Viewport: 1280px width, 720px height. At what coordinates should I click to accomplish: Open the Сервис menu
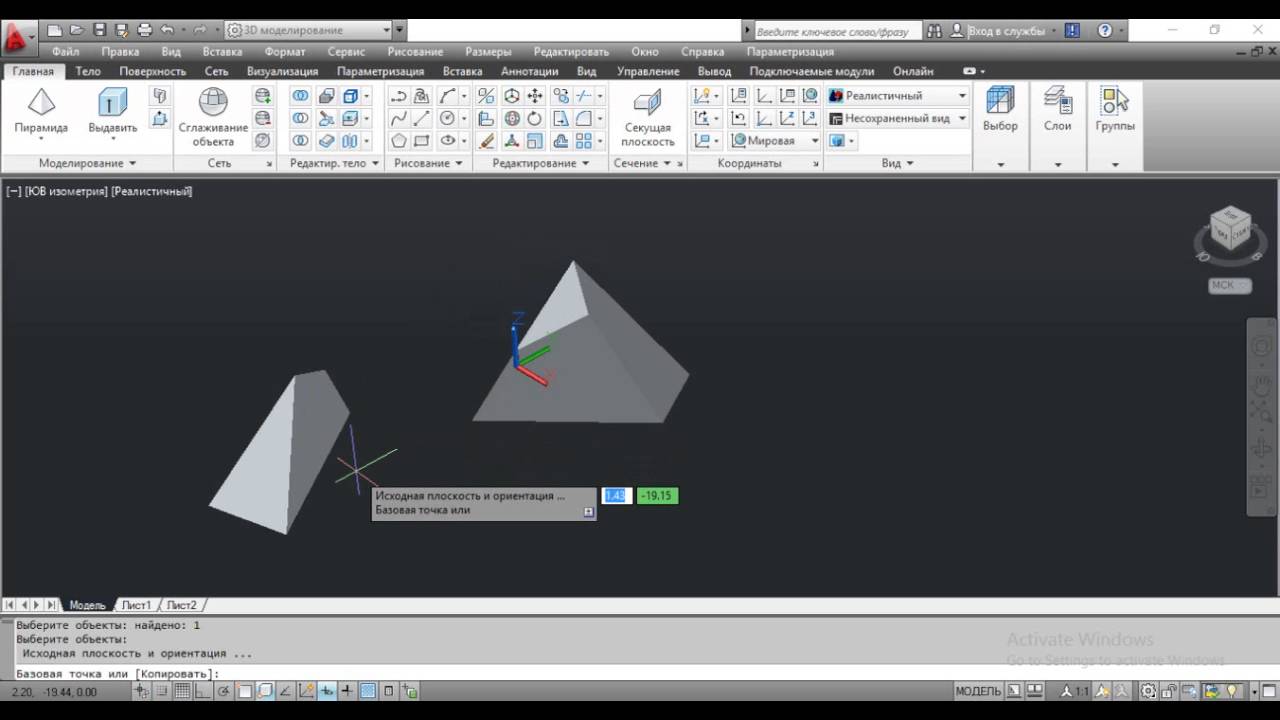point(346,51)
